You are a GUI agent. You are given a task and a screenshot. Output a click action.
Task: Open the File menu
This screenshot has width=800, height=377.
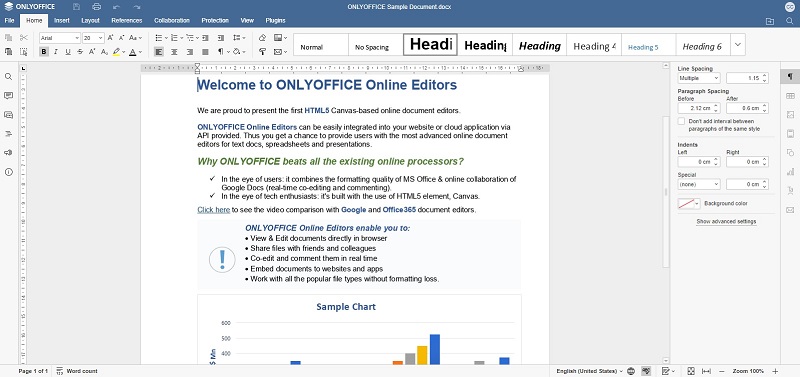9,21
